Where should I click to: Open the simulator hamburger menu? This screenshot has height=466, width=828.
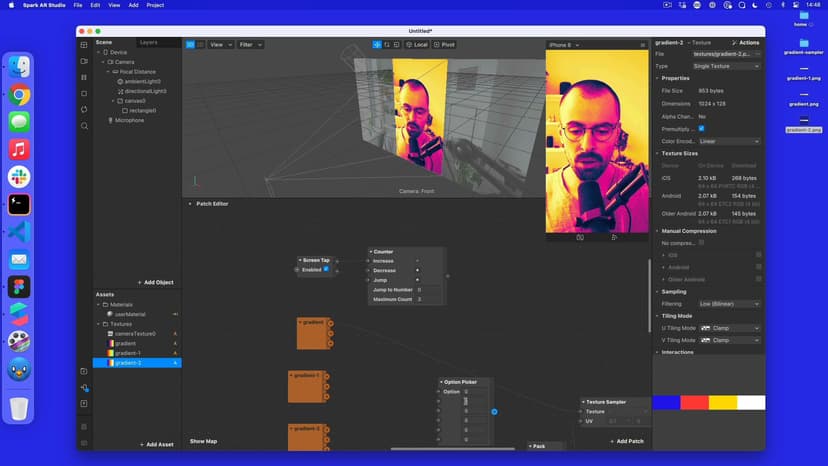tap(643, 45)
